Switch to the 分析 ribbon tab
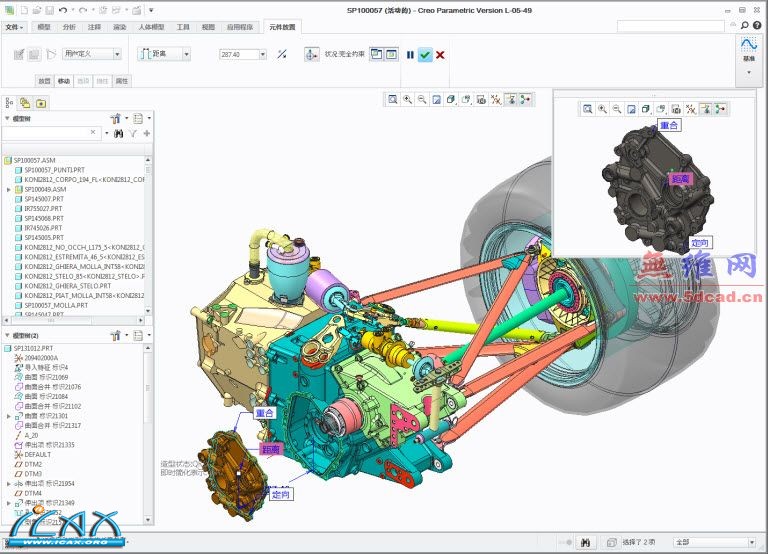Image resolution: width=768 pixels, height=554 pixels. [x=69, y=27]
